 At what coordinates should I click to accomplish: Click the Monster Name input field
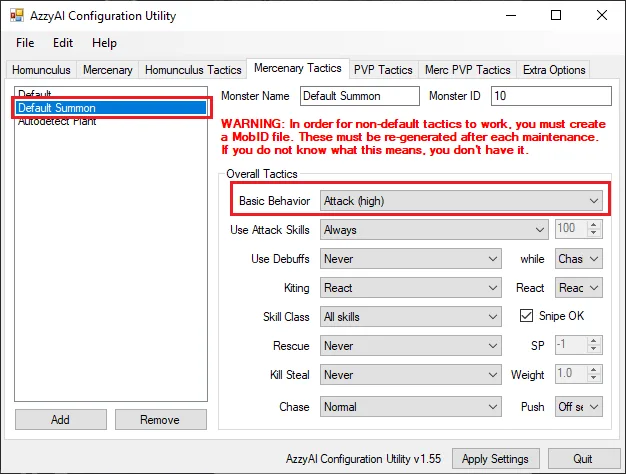tap(360, 96)
